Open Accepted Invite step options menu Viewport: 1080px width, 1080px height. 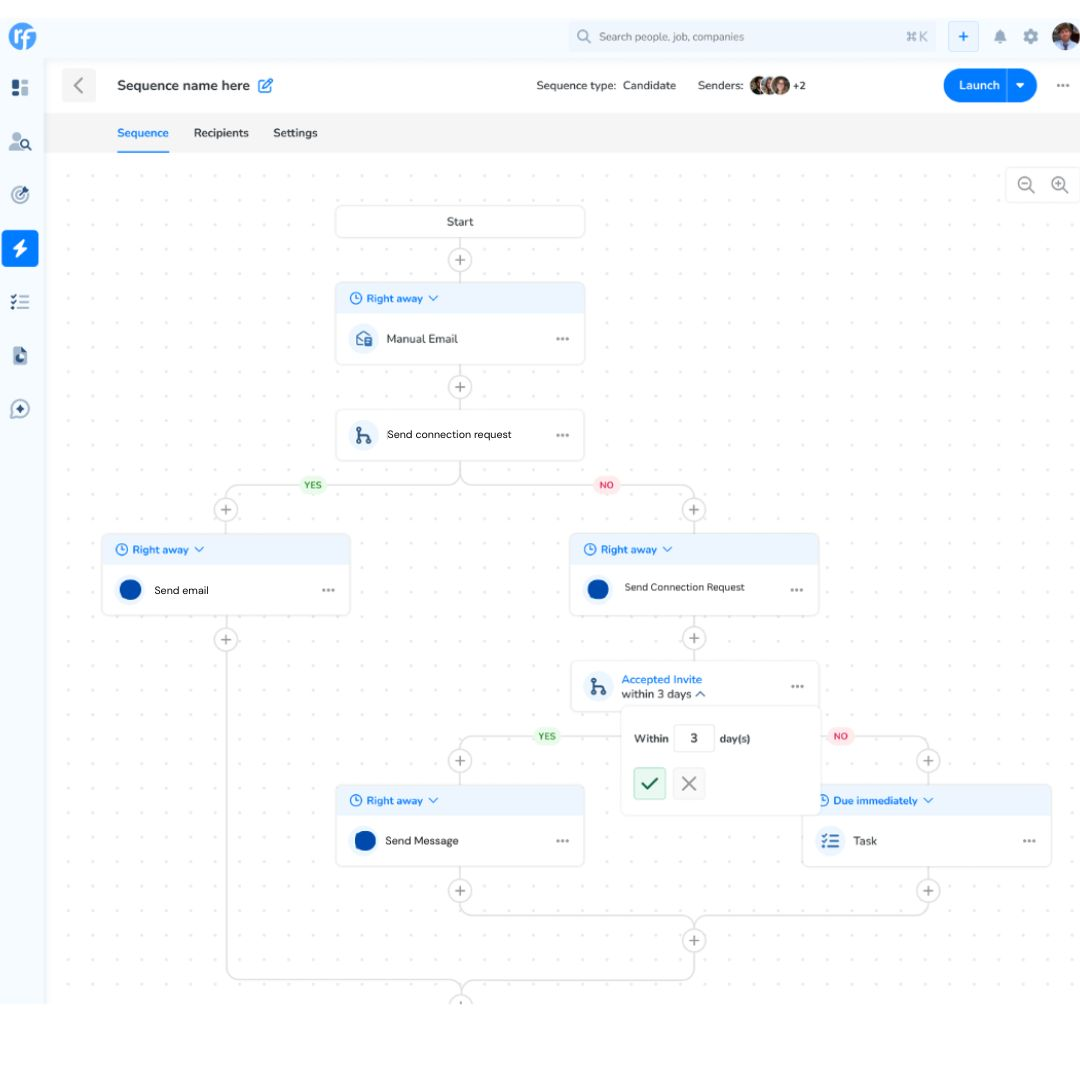797,687
